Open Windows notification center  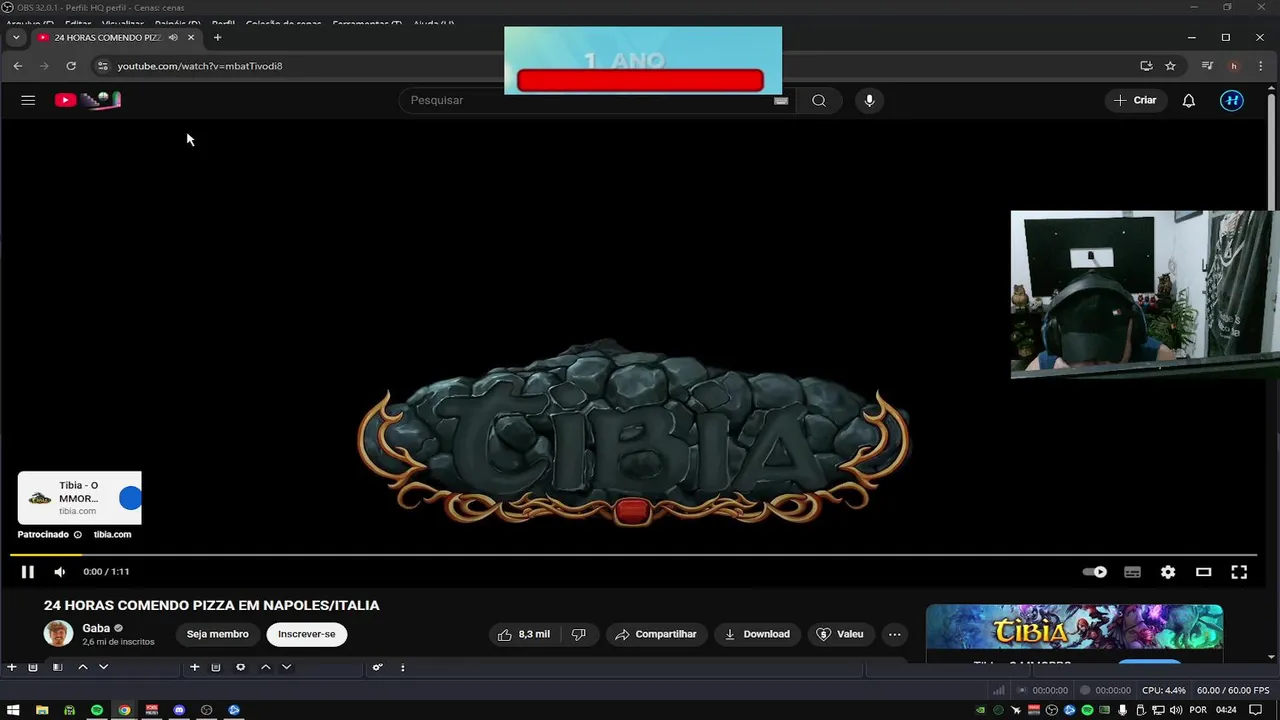click(x=1256, y=710)
